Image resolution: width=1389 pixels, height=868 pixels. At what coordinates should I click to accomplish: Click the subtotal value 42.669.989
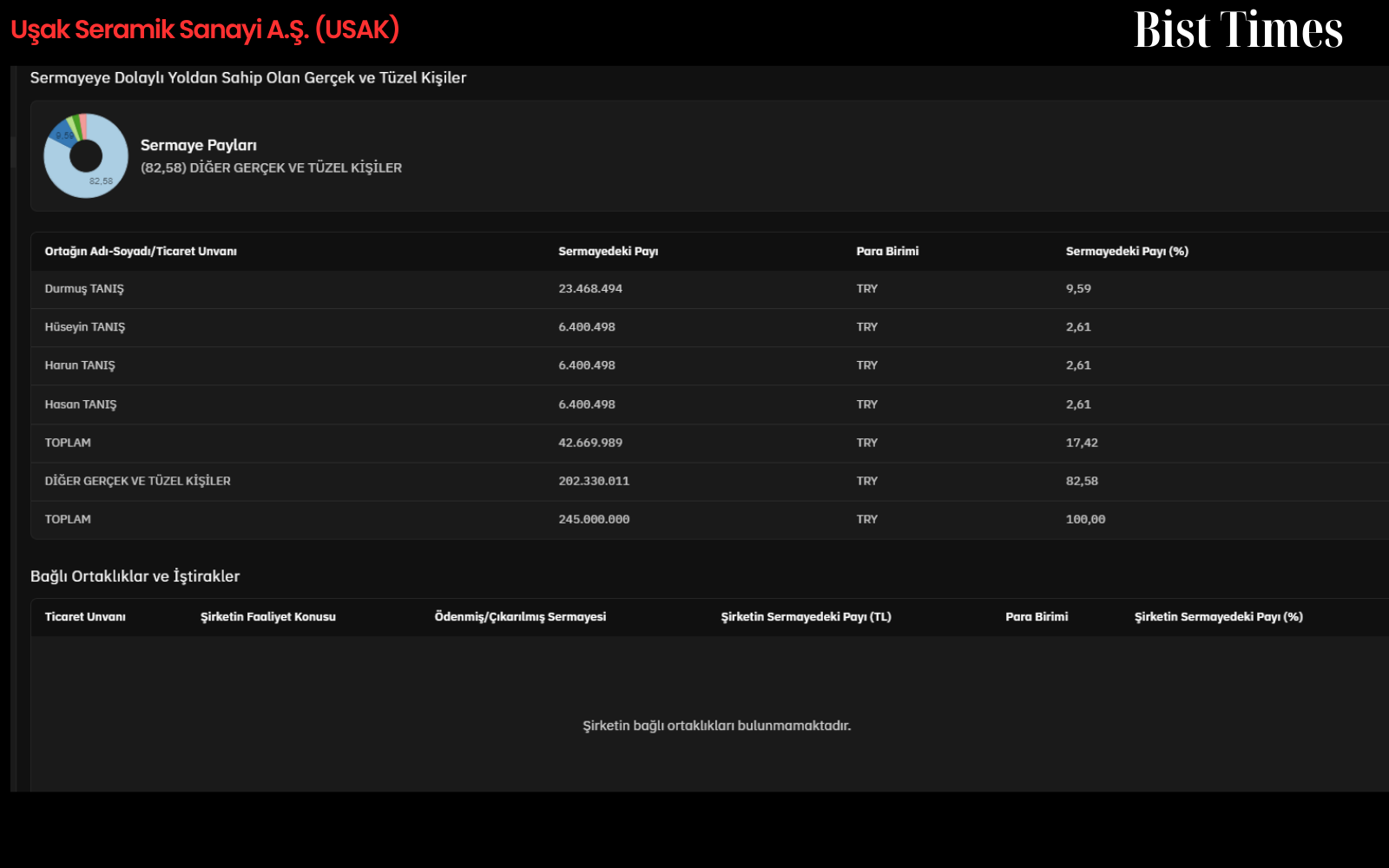click(x=590, y=443)
